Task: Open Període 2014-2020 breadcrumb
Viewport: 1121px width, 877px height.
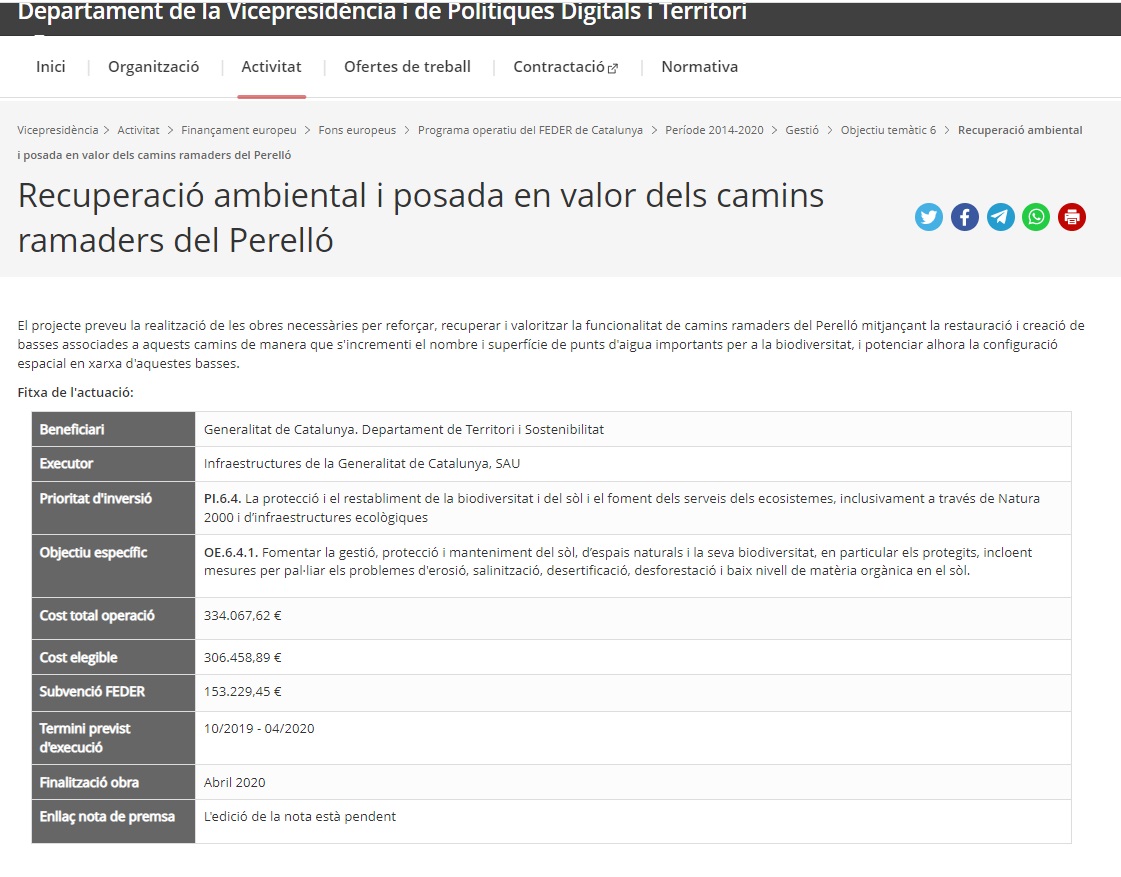Action: (x=714, y=130)
